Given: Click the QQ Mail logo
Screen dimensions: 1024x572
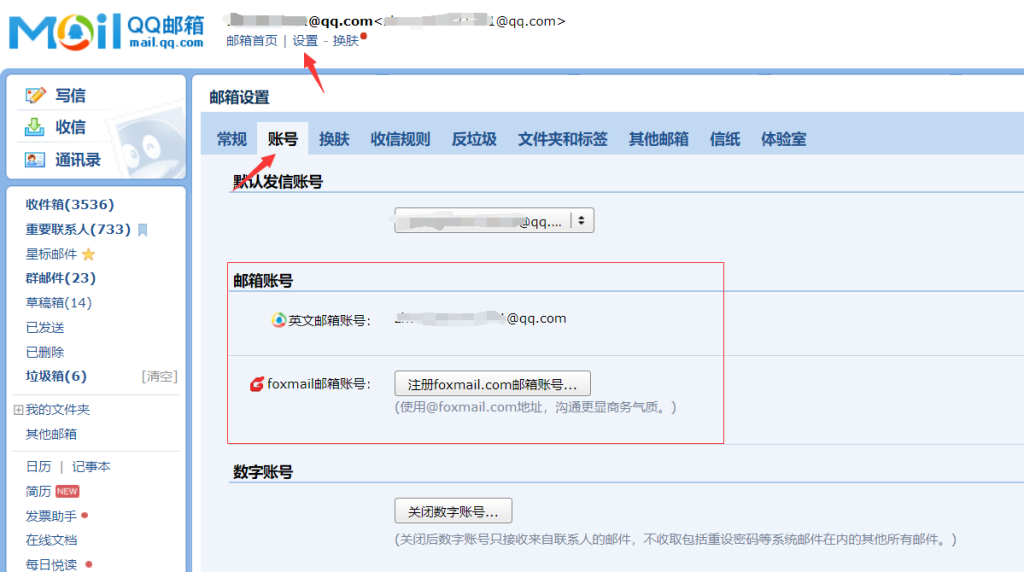Looking at the screenshot, I should (x=106, y=31).
